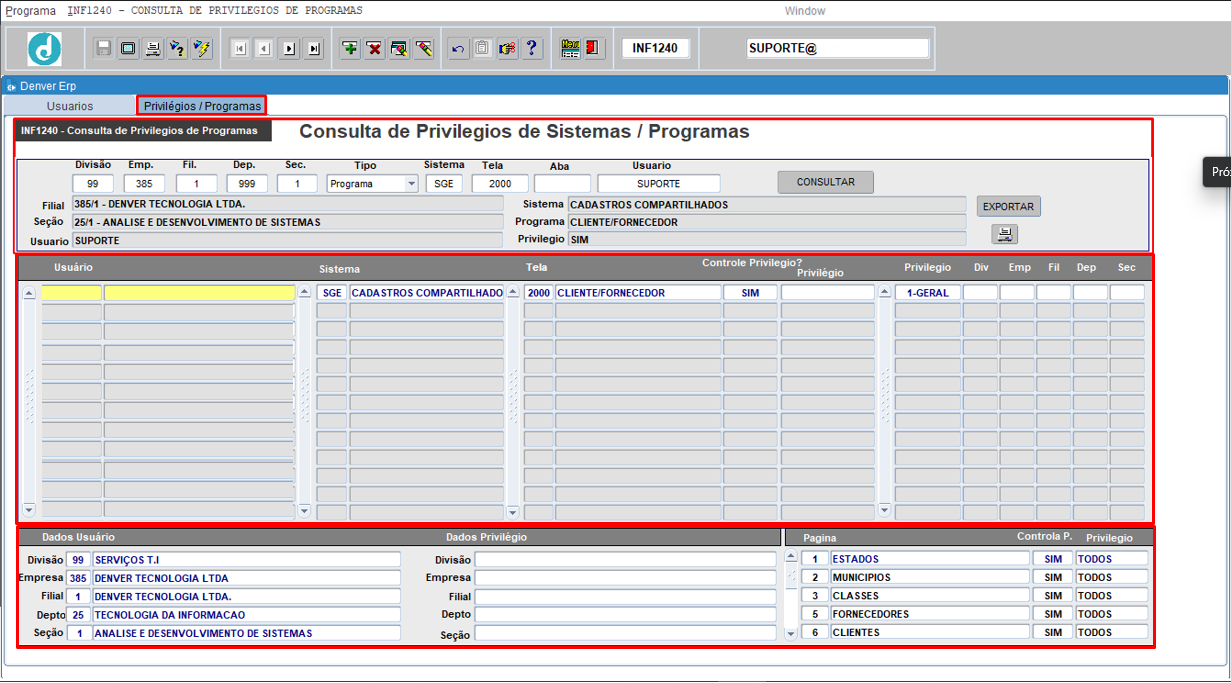The width and height of the screenshot is (1231, 683).
Task: Click the TECNOLOGIA DA INFORMACAO depto field
Action: pos(246,615)
